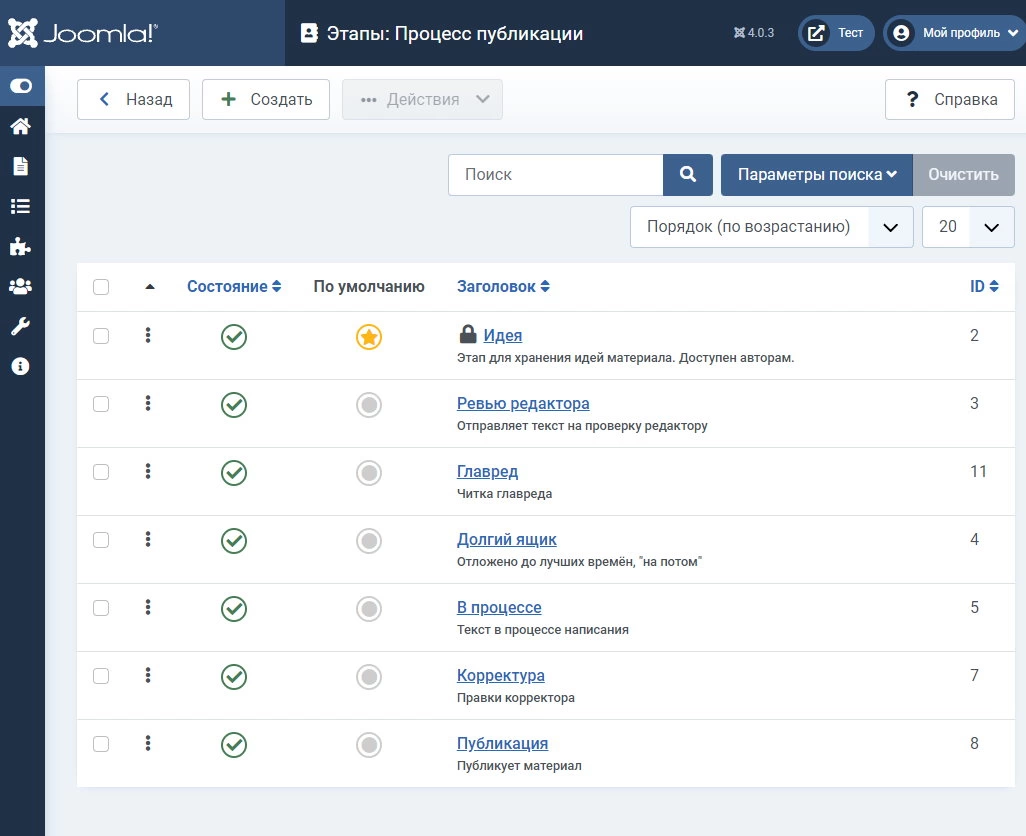The height and width of the screenshot is (836, 1026).
Task: Expand Параметры поиска search options
Action: point(817,175)
